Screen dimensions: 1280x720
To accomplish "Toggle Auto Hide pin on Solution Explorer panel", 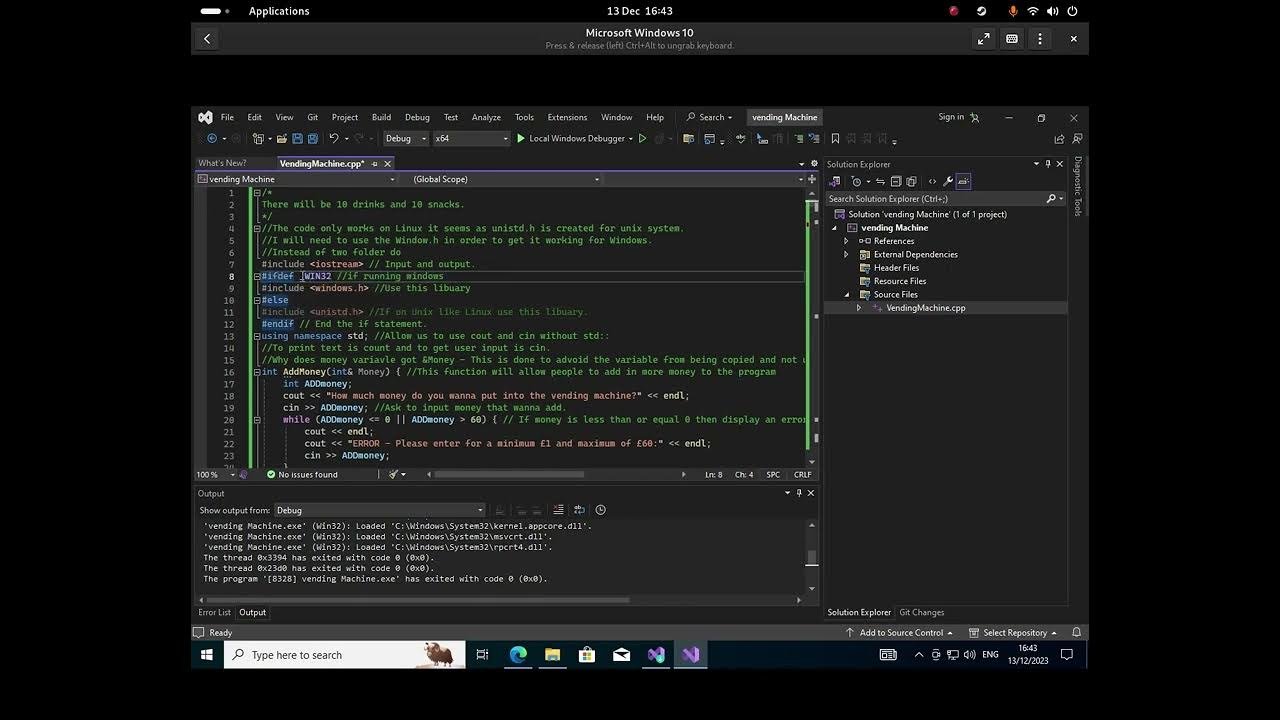I will pyautogui.click(x=1048, y=164).
